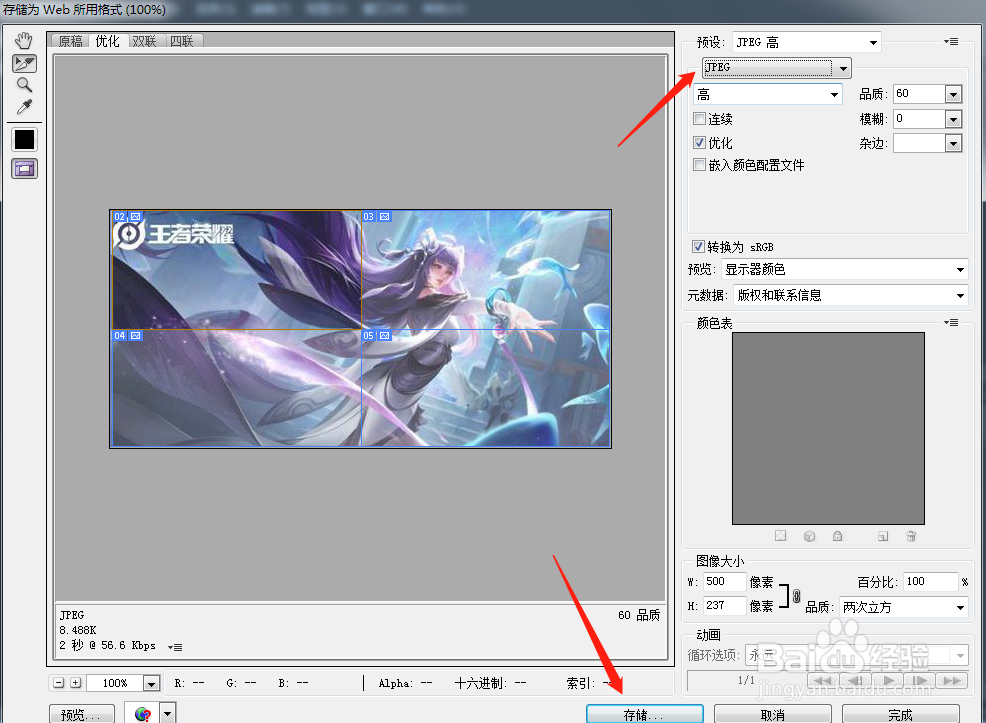Click the 预览... button

tap(82, 714)
